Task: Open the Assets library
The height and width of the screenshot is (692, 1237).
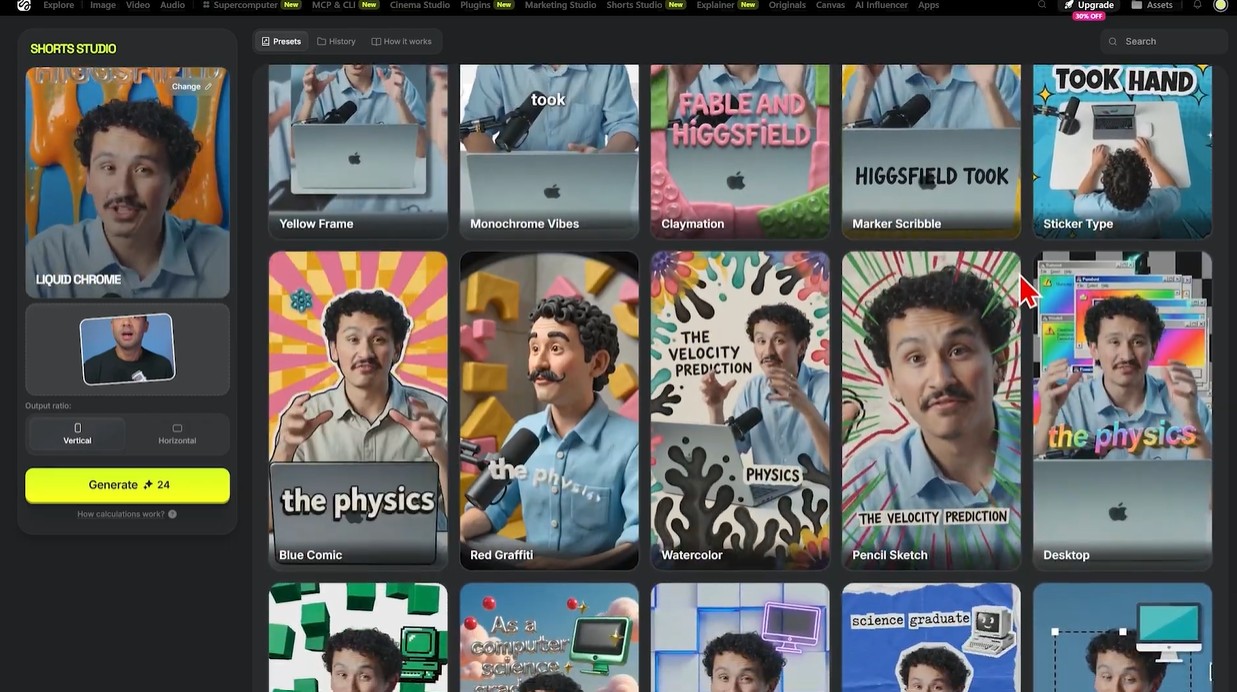Action: pyautogui.click(x=1152, y=5)
